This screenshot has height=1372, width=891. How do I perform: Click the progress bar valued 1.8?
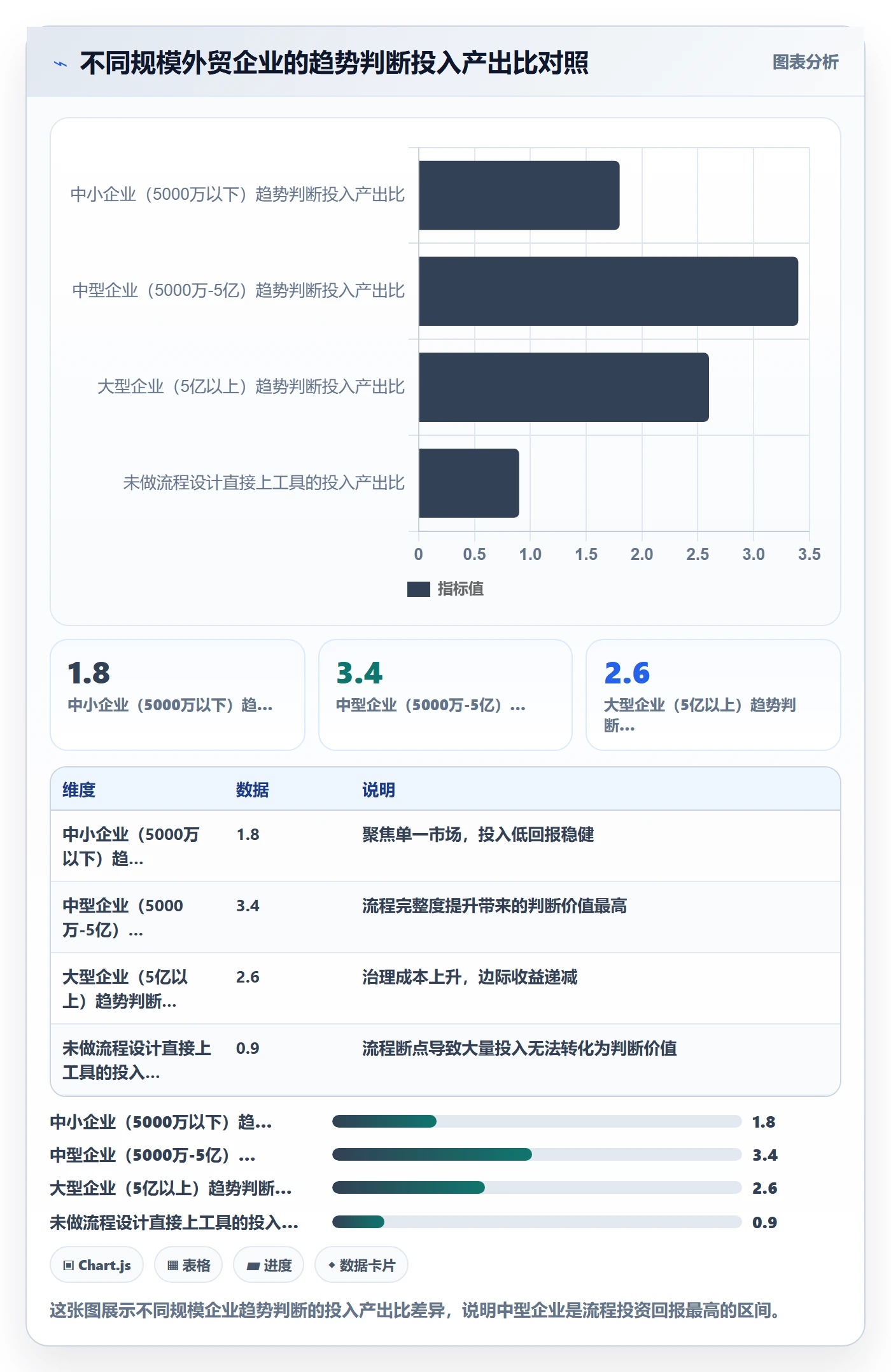click(537, 1121)
